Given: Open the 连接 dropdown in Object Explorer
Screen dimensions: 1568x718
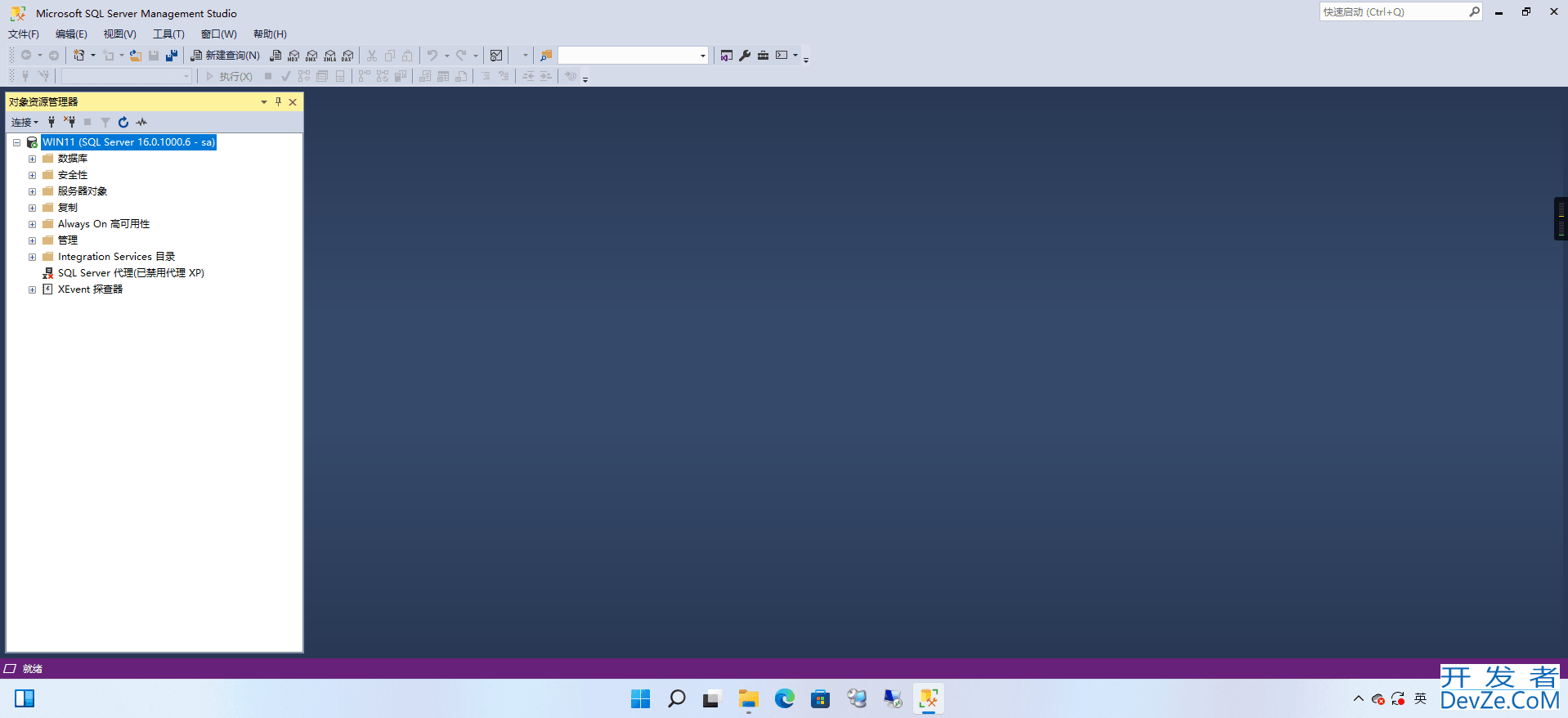Looking at the screenshot, I should click(25, 123).
